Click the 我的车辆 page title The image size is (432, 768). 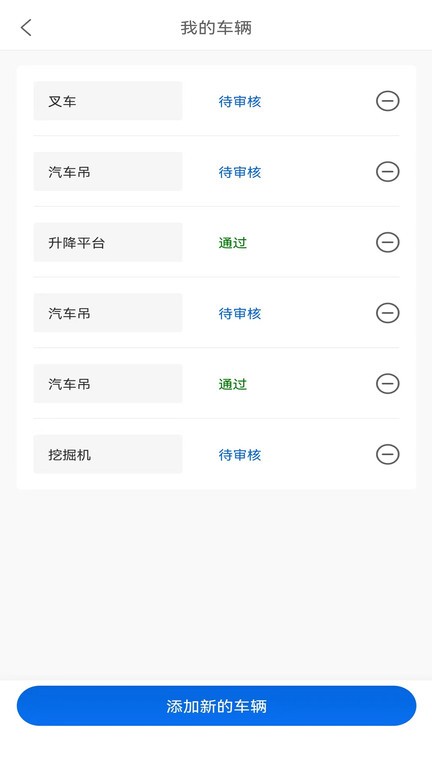coord(216,28)
